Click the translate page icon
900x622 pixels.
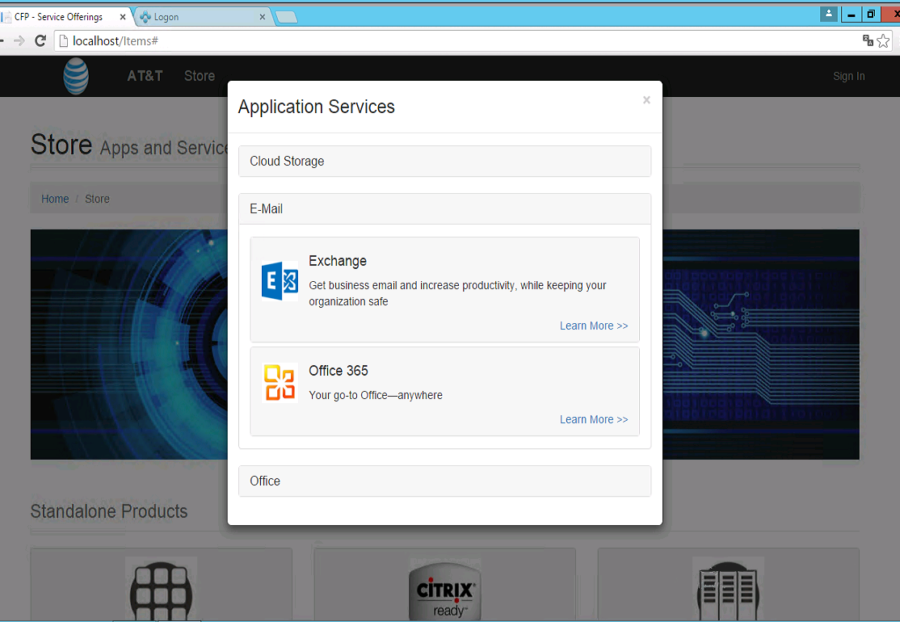(868, 40)
